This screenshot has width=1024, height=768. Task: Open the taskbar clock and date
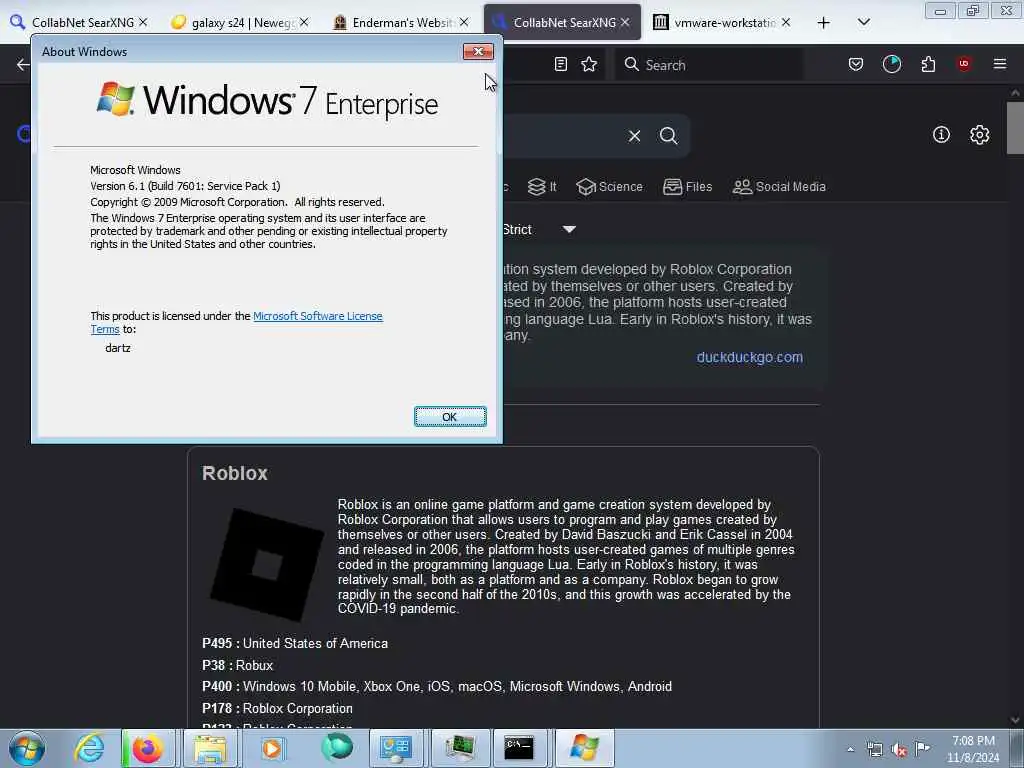point(973,749)
